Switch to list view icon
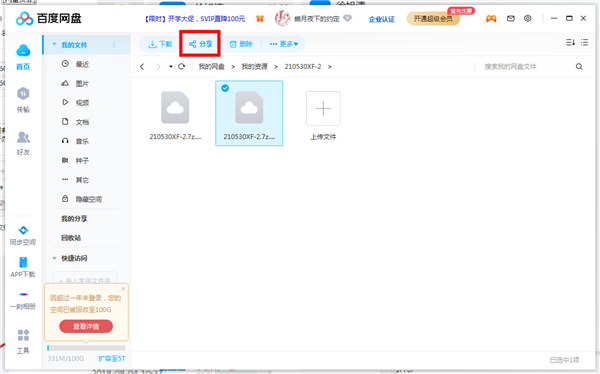The image size is (600, 374). coord(584,42)
